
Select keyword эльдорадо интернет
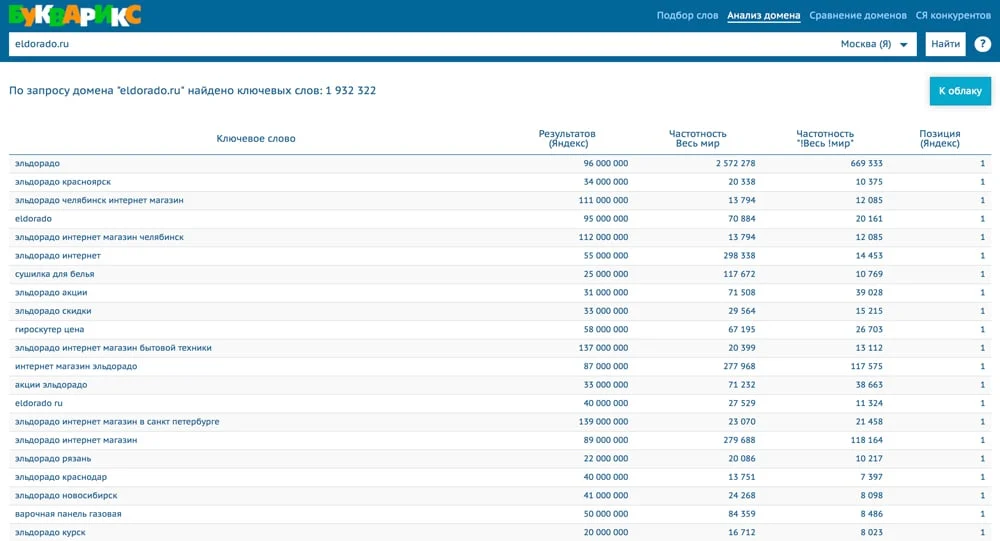tap(57, 256)
